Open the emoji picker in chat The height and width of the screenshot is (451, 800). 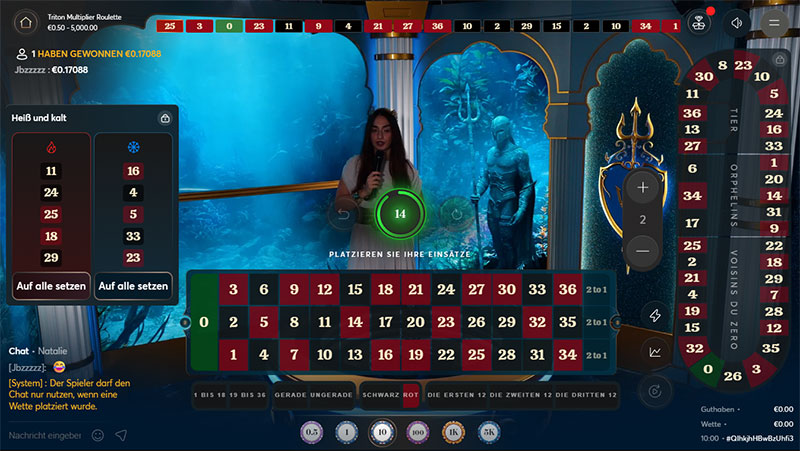(98, 435)
